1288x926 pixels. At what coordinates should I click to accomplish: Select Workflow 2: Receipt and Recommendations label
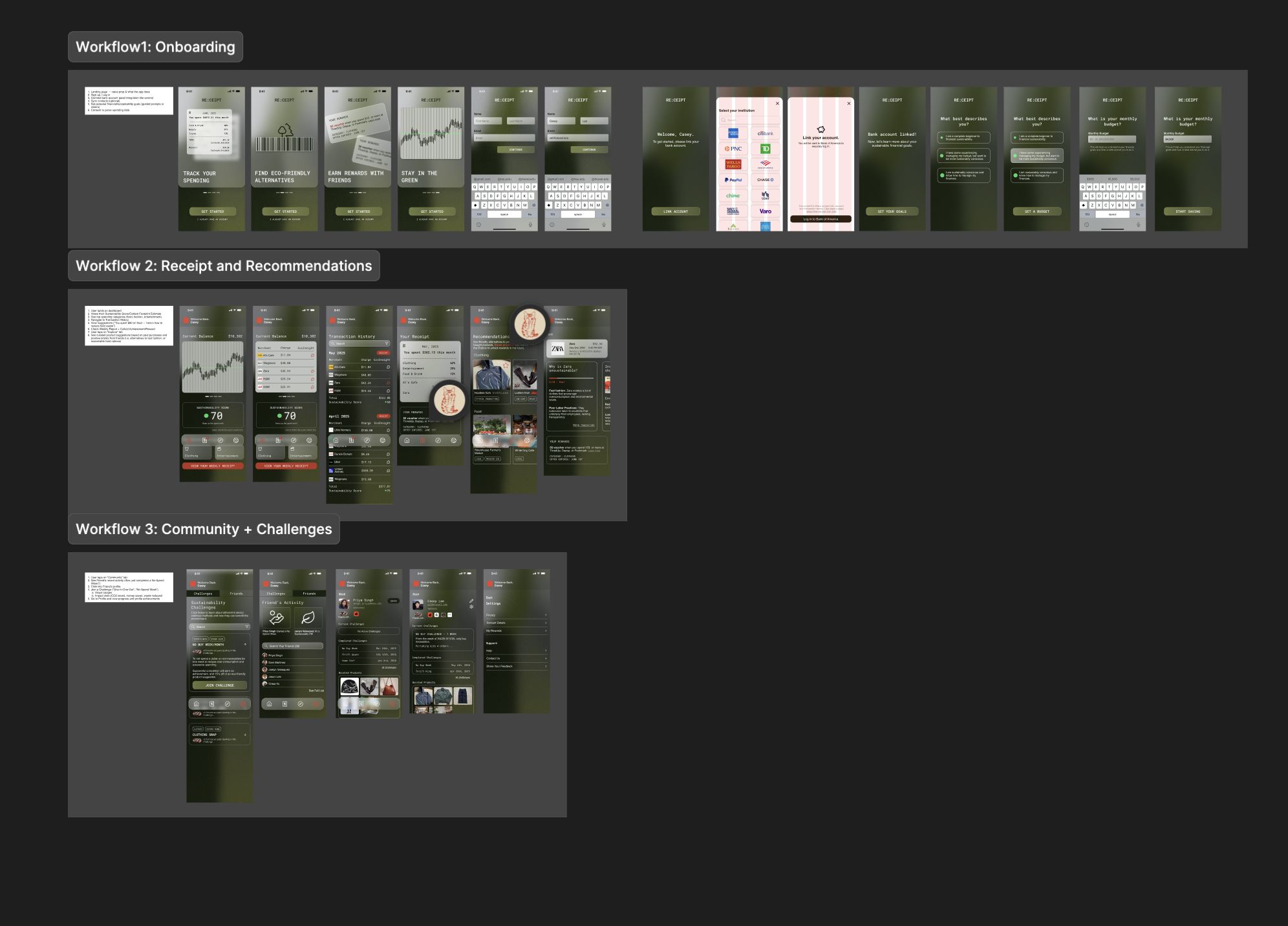pyautogui.click(x=224, y=266)
